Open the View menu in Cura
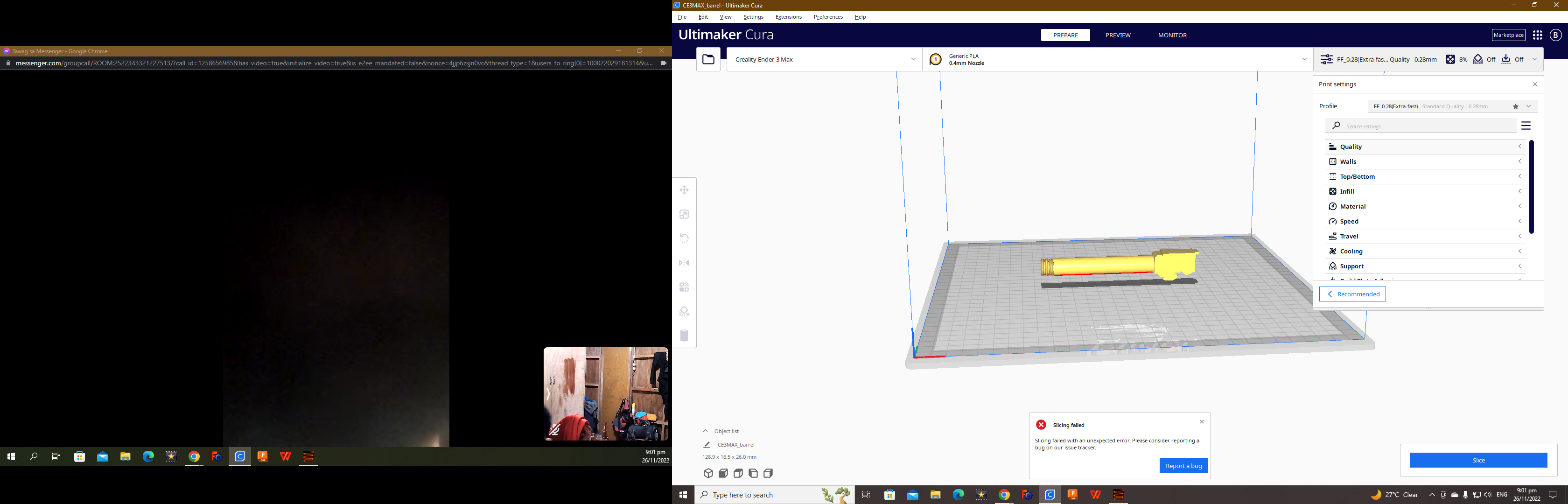Viewport: 1568px width, 504px height. pyautogui.click(x=726, y=17)
